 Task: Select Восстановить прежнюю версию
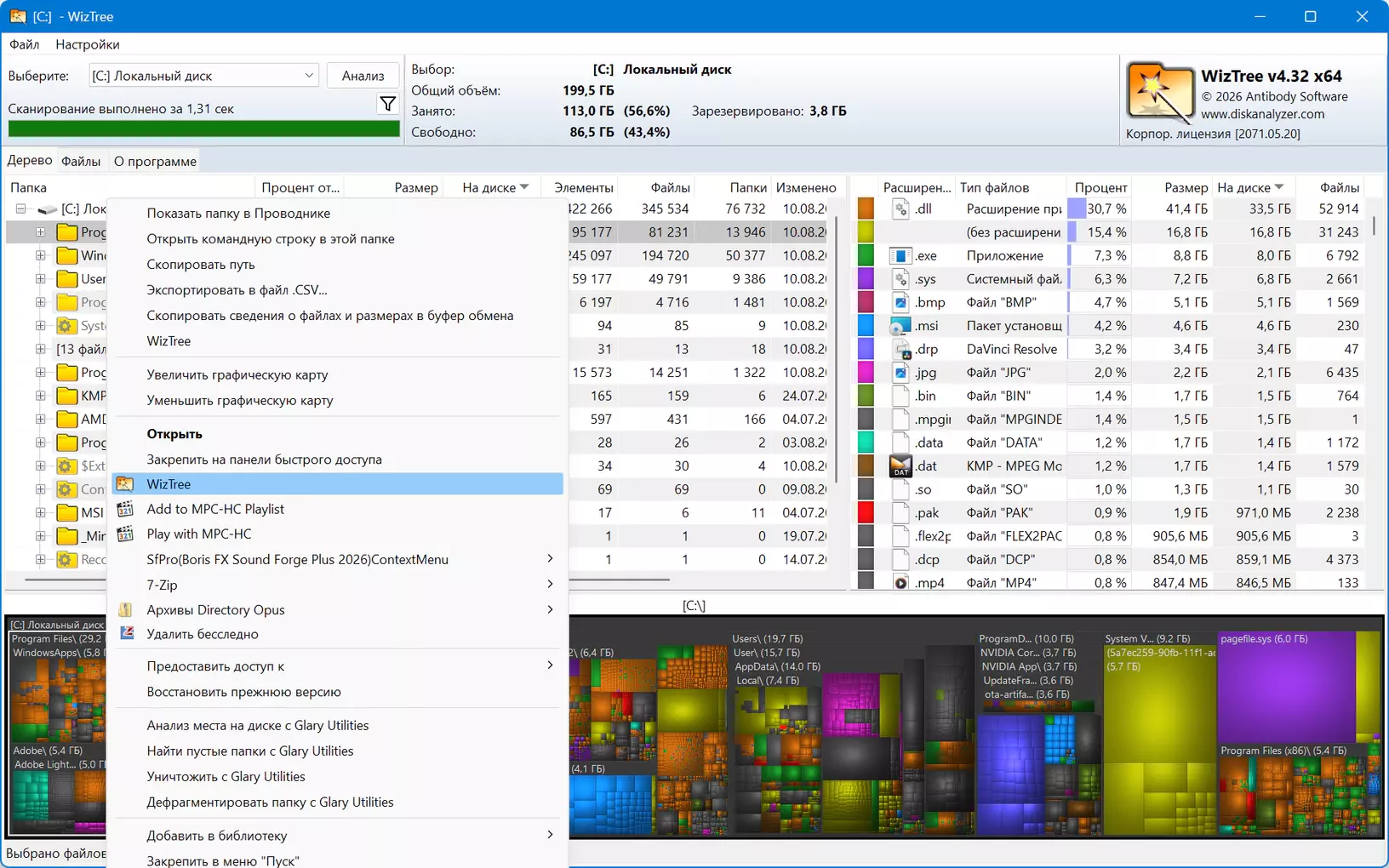[x=243, y=691]
